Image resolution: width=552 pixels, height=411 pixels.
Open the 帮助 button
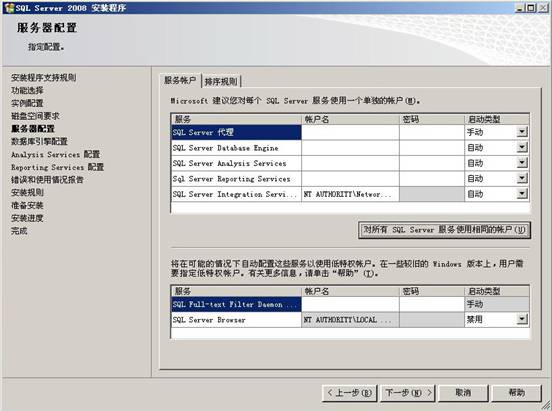(516, 393)
